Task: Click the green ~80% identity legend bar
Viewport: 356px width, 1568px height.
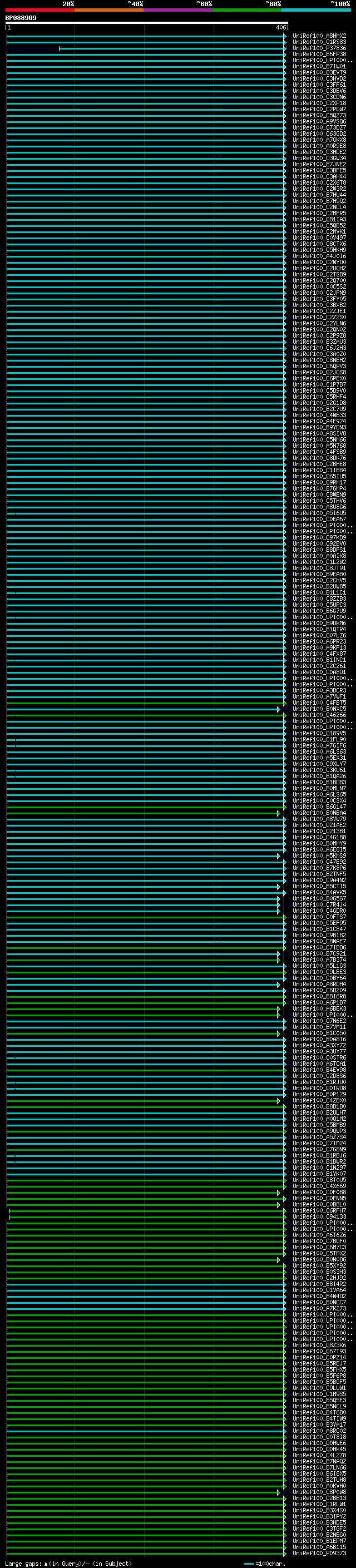Action: point(247,10)
